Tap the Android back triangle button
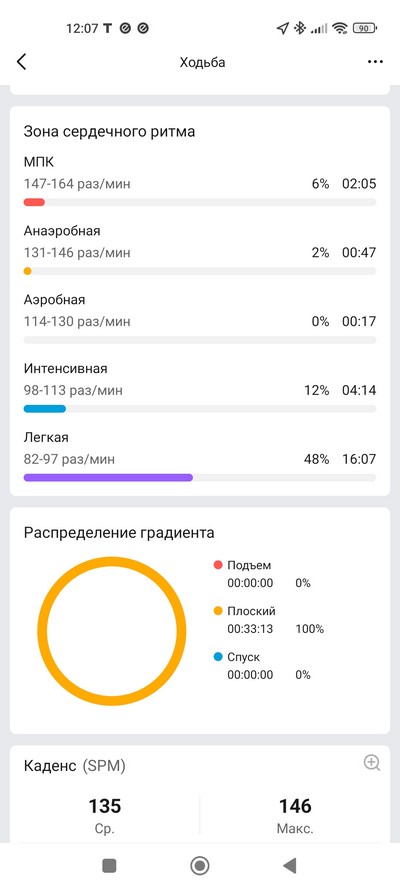The image size is (400, 889). [290, 865]
